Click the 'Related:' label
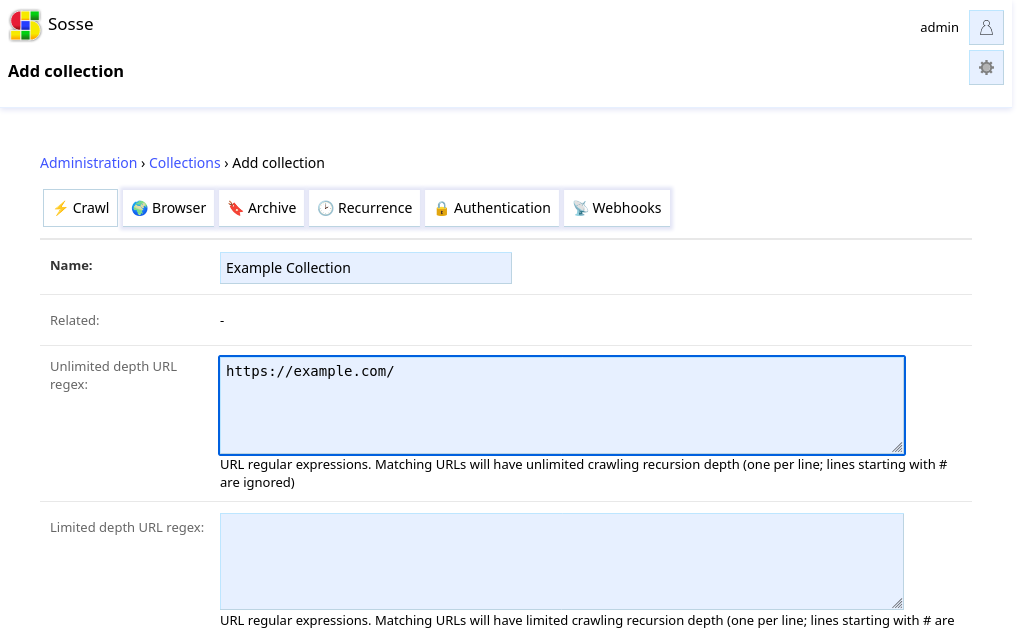The height and width of the screenshot is (633, 1024). tap(74, 321)
